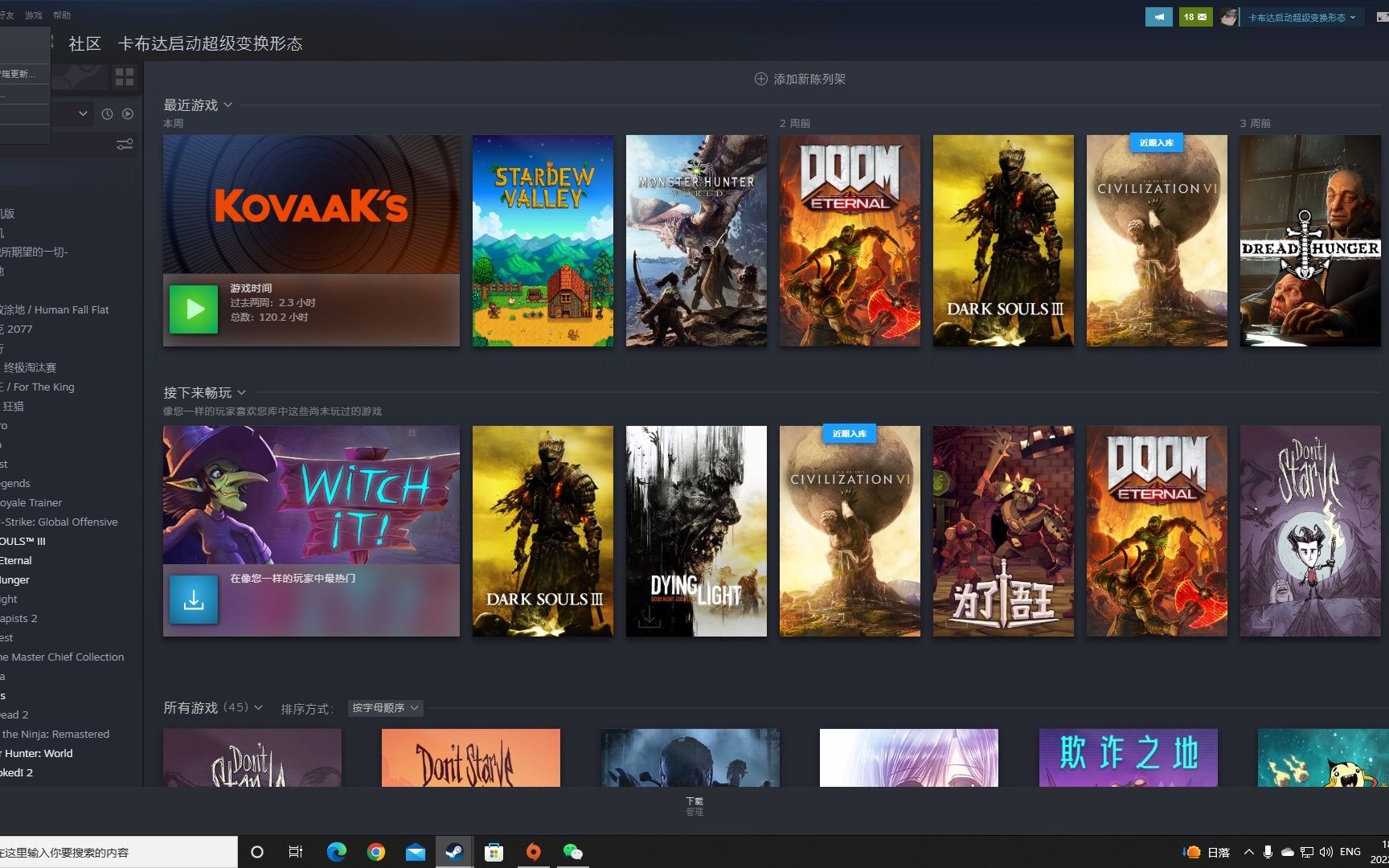Open Task View on the taskbar

296,852
